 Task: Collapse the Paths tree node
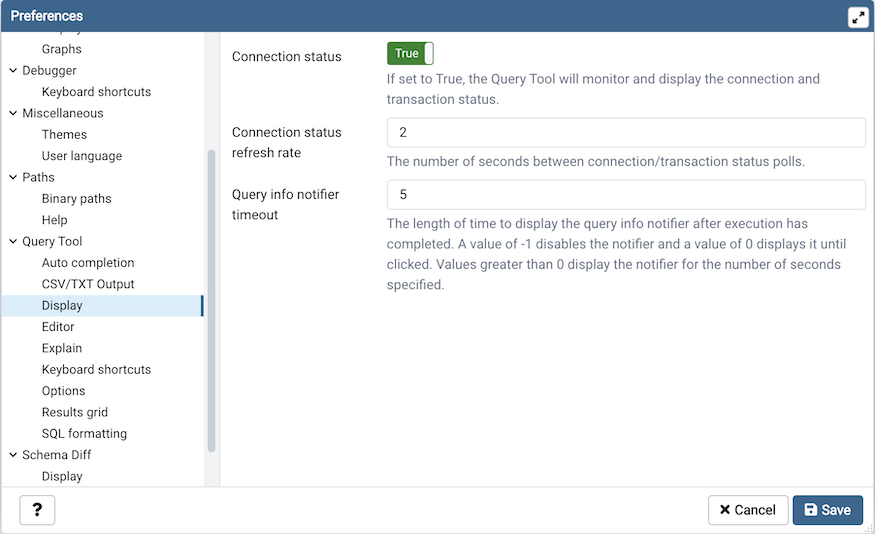coord(13,177)
